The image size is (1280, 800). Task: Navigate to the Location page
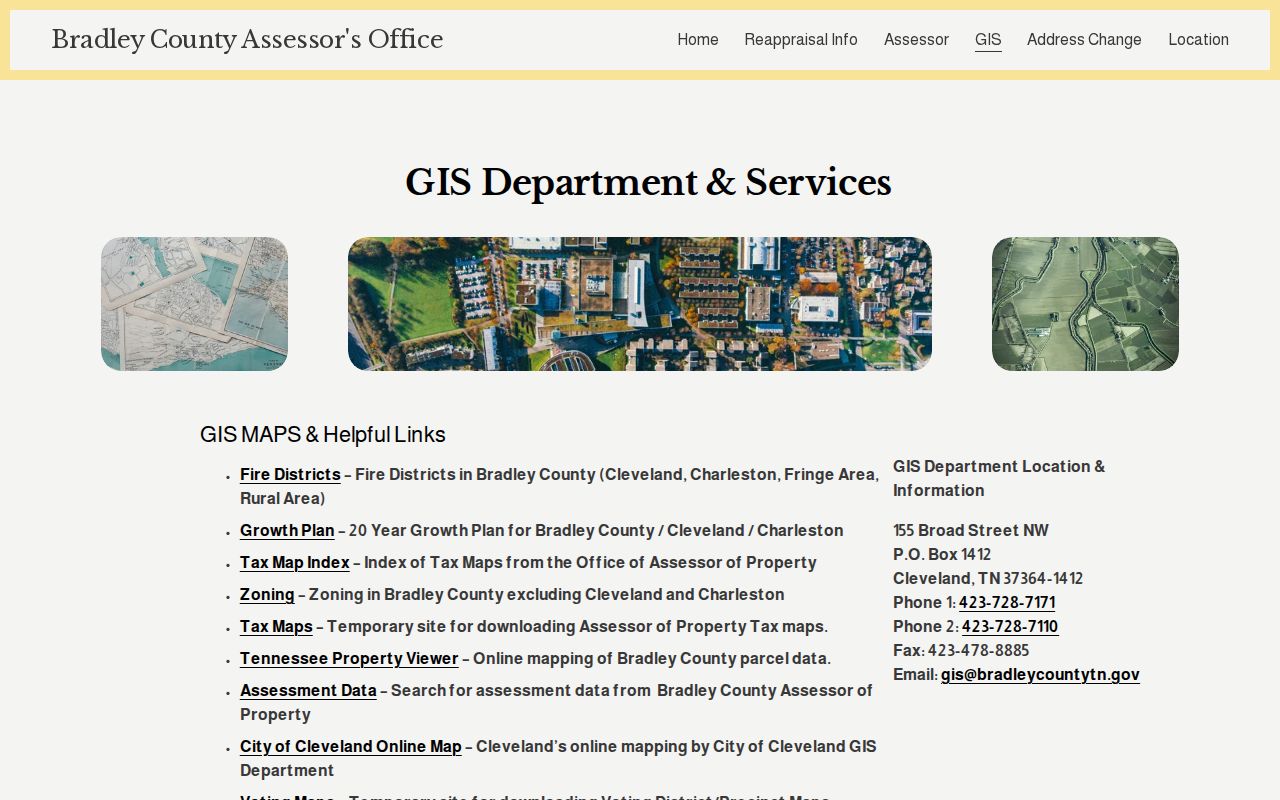click(x=1198, y=40)
